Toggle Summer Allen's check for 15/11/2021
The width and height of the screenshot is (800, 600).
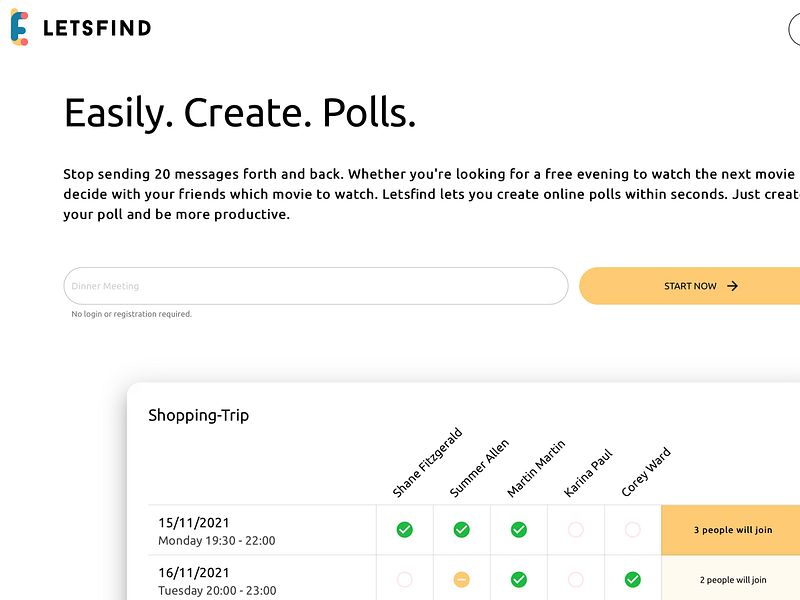462,530
